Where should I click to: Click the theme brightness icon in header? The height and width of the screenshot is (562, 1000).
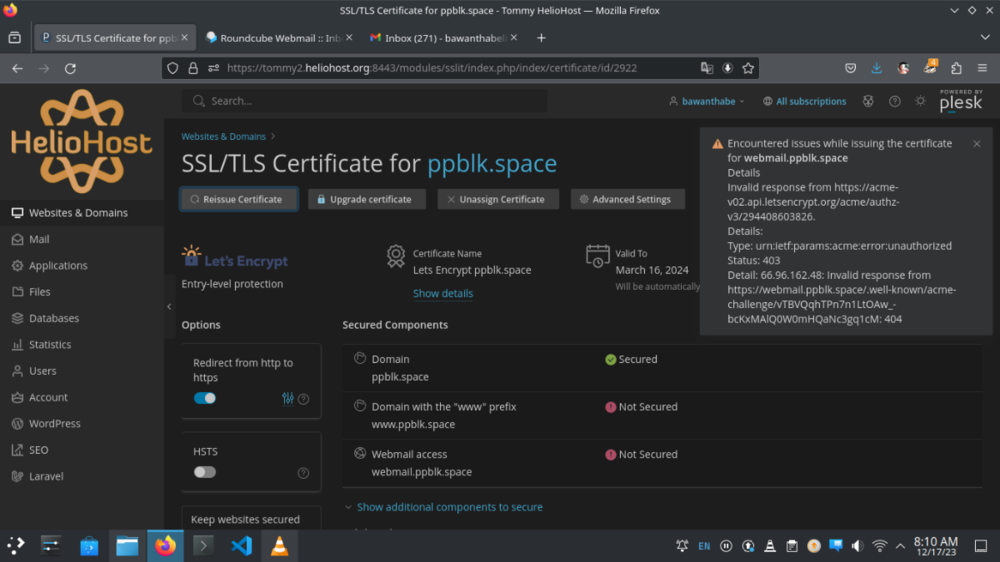[920, 101]
